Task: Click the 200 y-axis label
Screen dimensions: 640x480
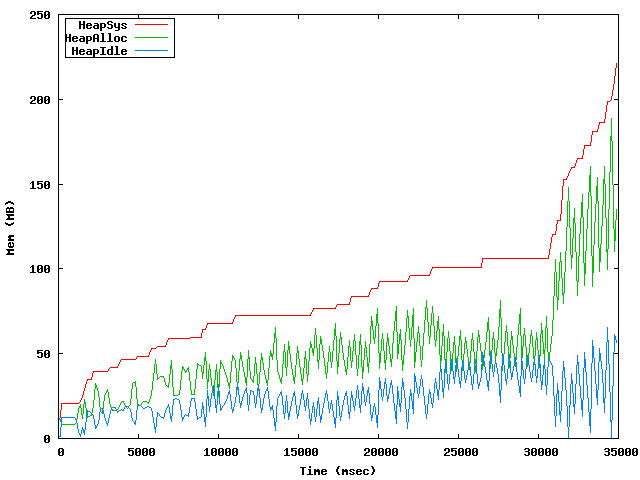Action: click(40, 100)
